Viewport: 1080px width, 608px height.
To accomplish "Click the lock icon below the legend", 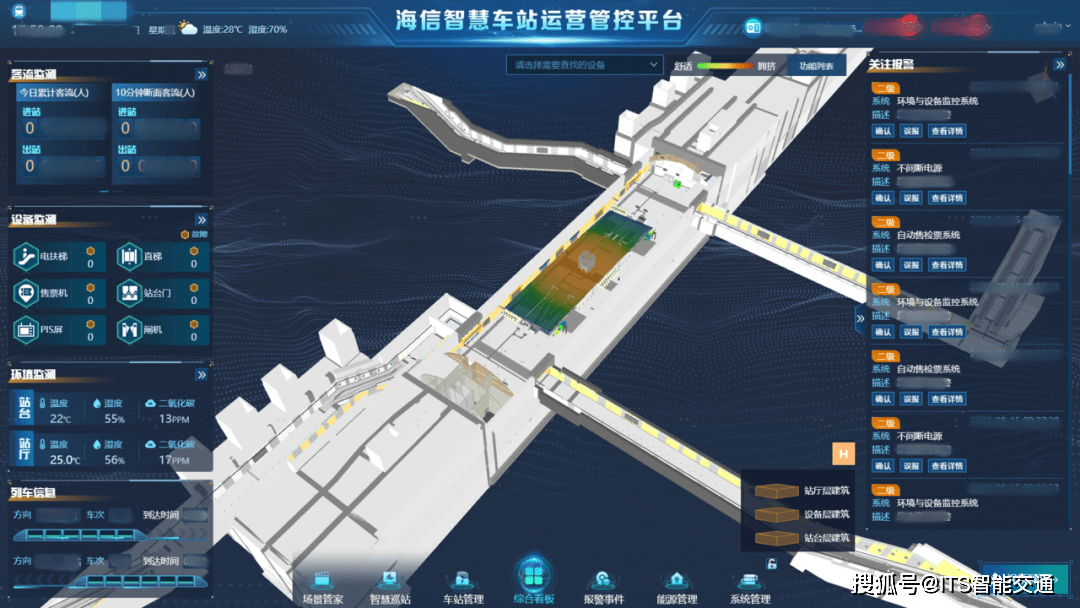I will (772, 564).
